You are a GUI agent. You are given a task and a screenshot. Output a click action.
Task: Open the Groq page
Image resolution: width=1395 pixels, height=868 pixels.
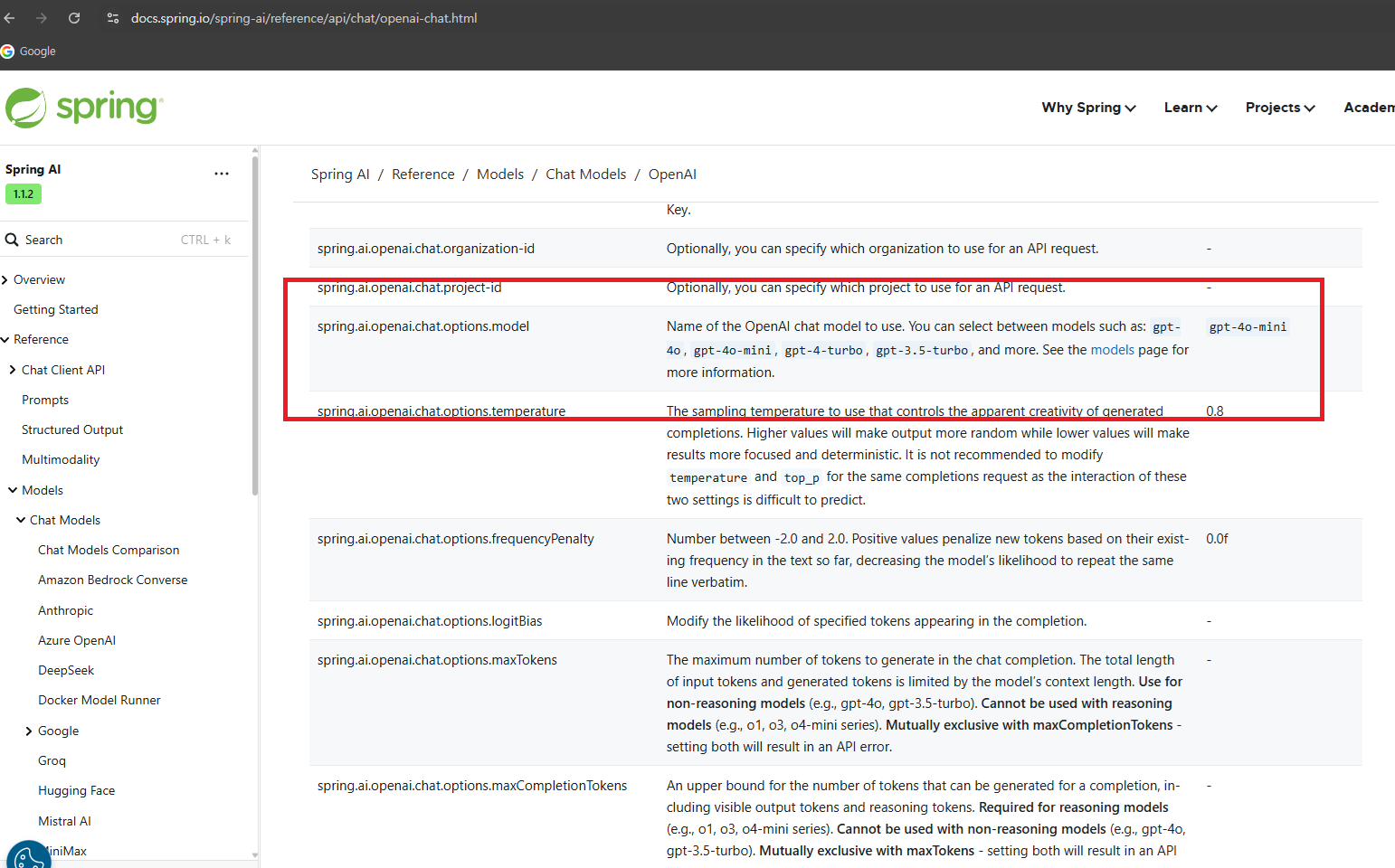(52, 760)
